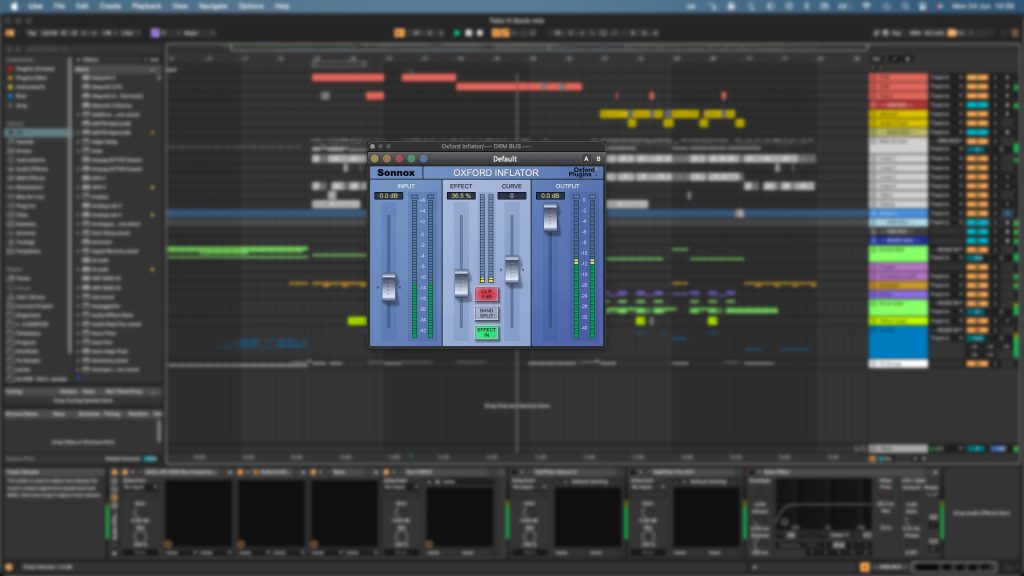Switch to preset slot B

[598, 158]
